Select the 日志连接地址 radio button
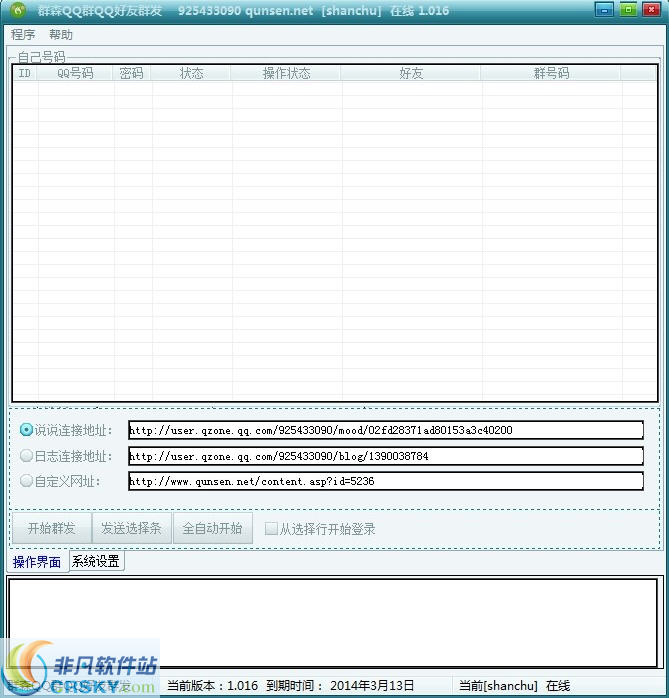Image resolution: width=669 pixels, height=698 pixels. click(x=26, y=455)
